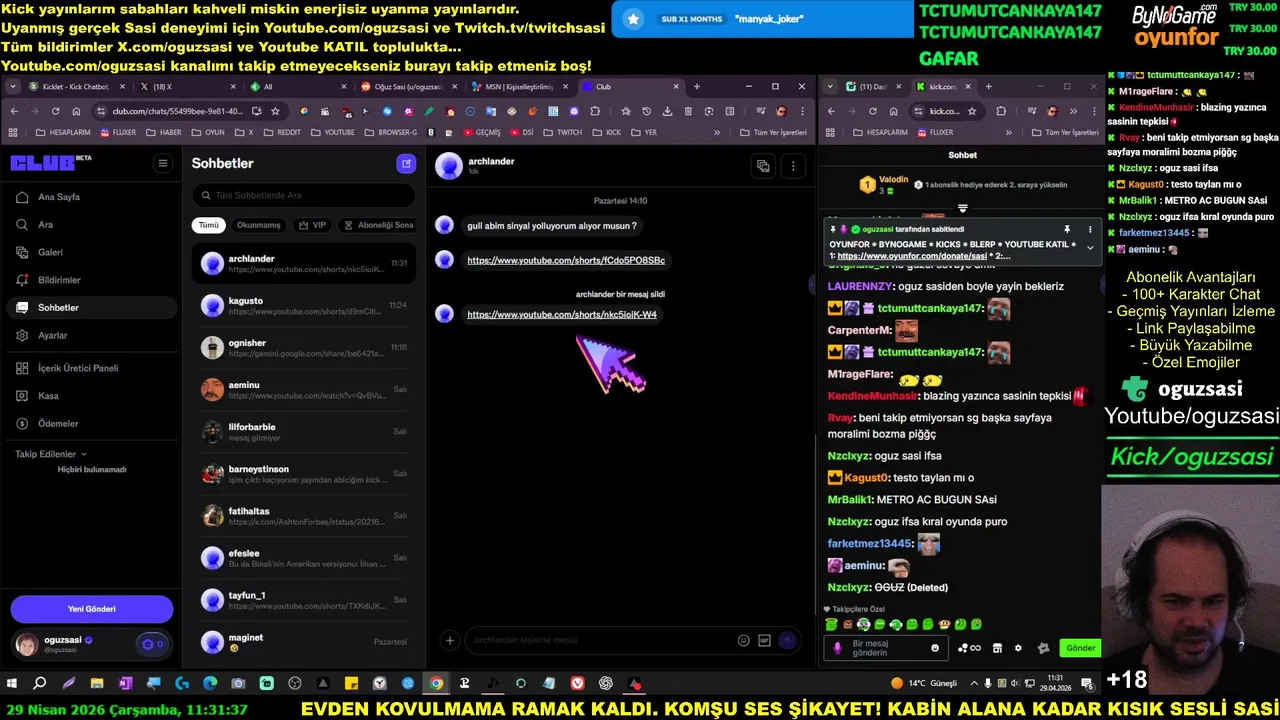Click Bir mesaj gönderin field in Kick chat
Viewport: 1280px width, 720px height.
(x=886, y=648)
